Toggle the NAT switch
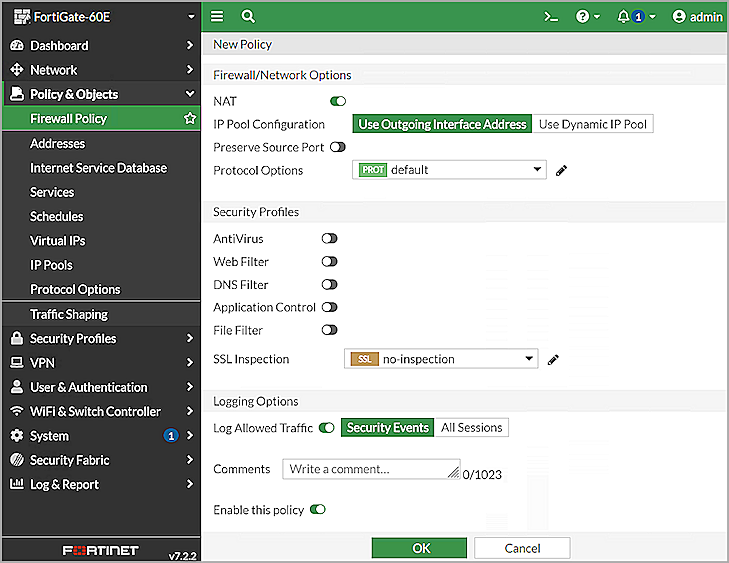The width and height of the screenshot is (729, 563). coord(338,101)
